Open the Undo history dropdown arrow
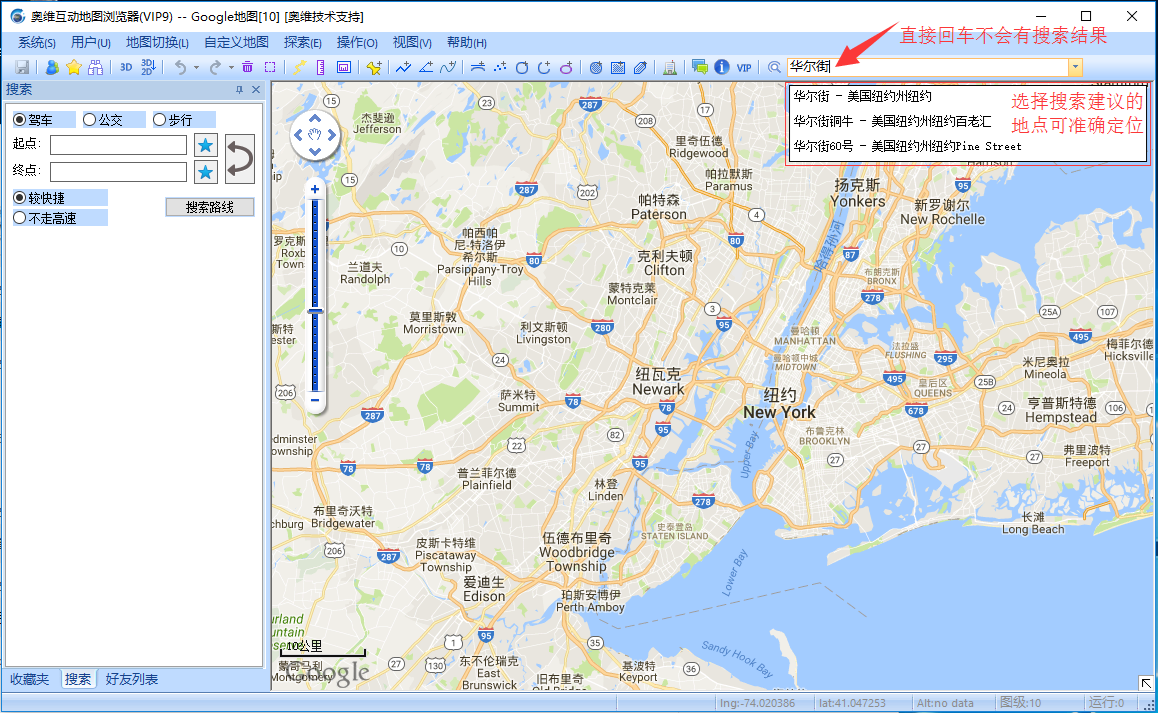This screenshot has width=1158, height=713. pos(196,67)
